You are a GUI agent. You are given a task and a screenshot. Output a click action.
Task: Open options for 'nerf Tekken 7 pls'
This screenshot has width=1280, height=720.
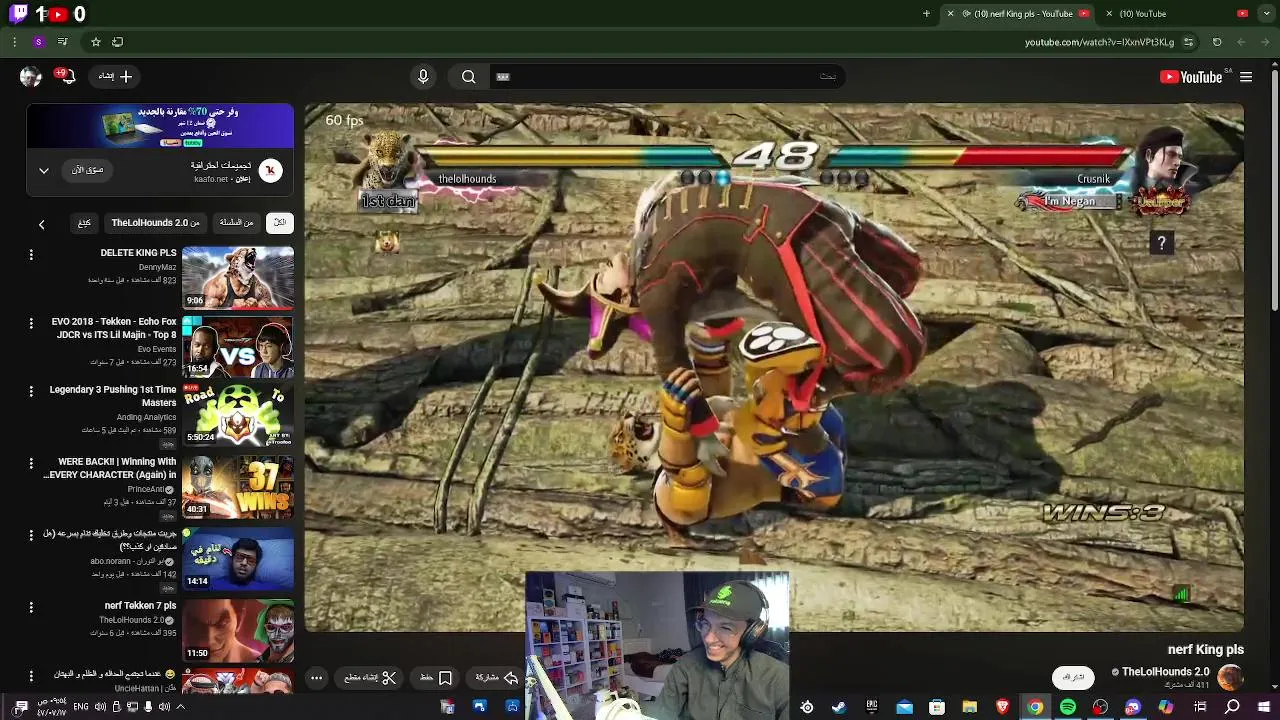pos(31,607)
